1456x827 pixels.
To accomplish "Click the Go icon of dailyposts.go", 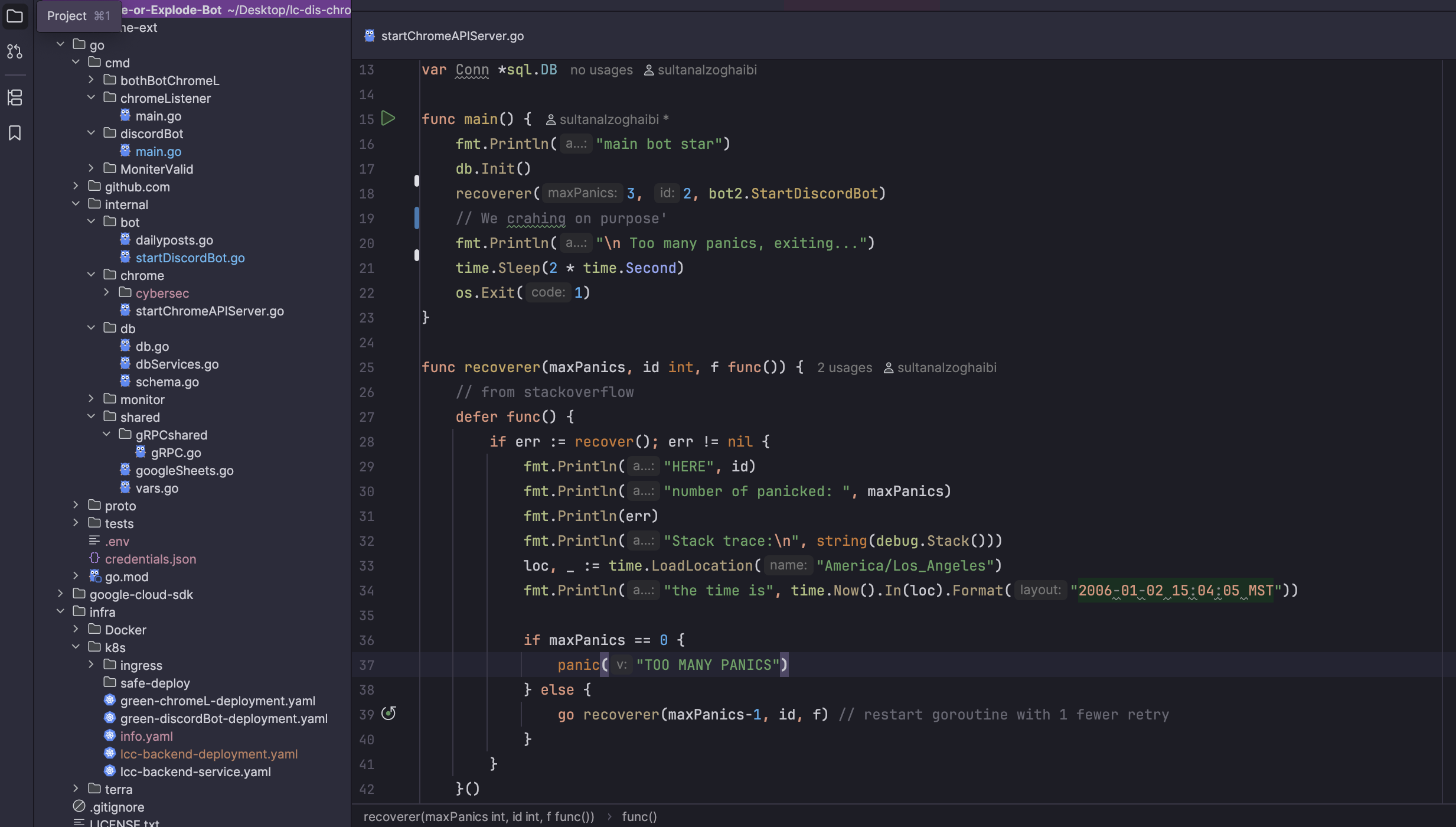I will [x=125, y=239].
